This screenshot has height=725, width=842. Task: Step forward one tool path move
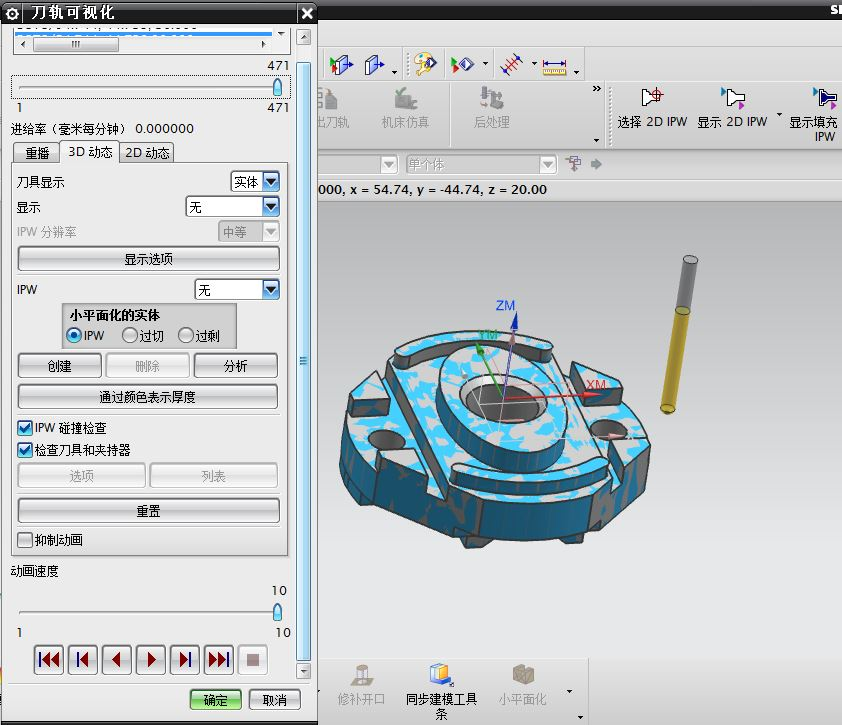click(184, 659)
